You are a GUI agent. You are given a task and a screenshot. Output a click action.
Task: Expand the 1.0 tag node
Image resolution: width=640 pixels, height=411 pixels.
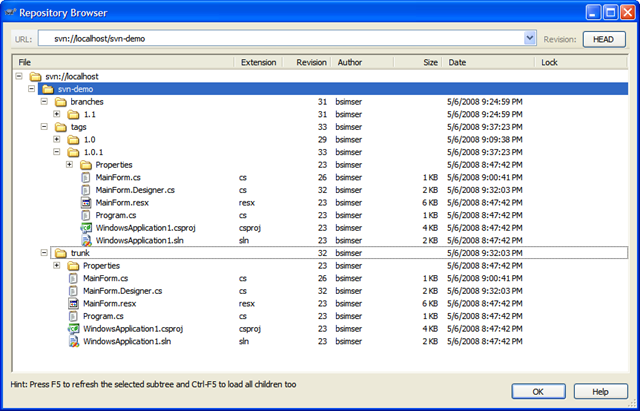pyautogui.click(x=57, y=139)
